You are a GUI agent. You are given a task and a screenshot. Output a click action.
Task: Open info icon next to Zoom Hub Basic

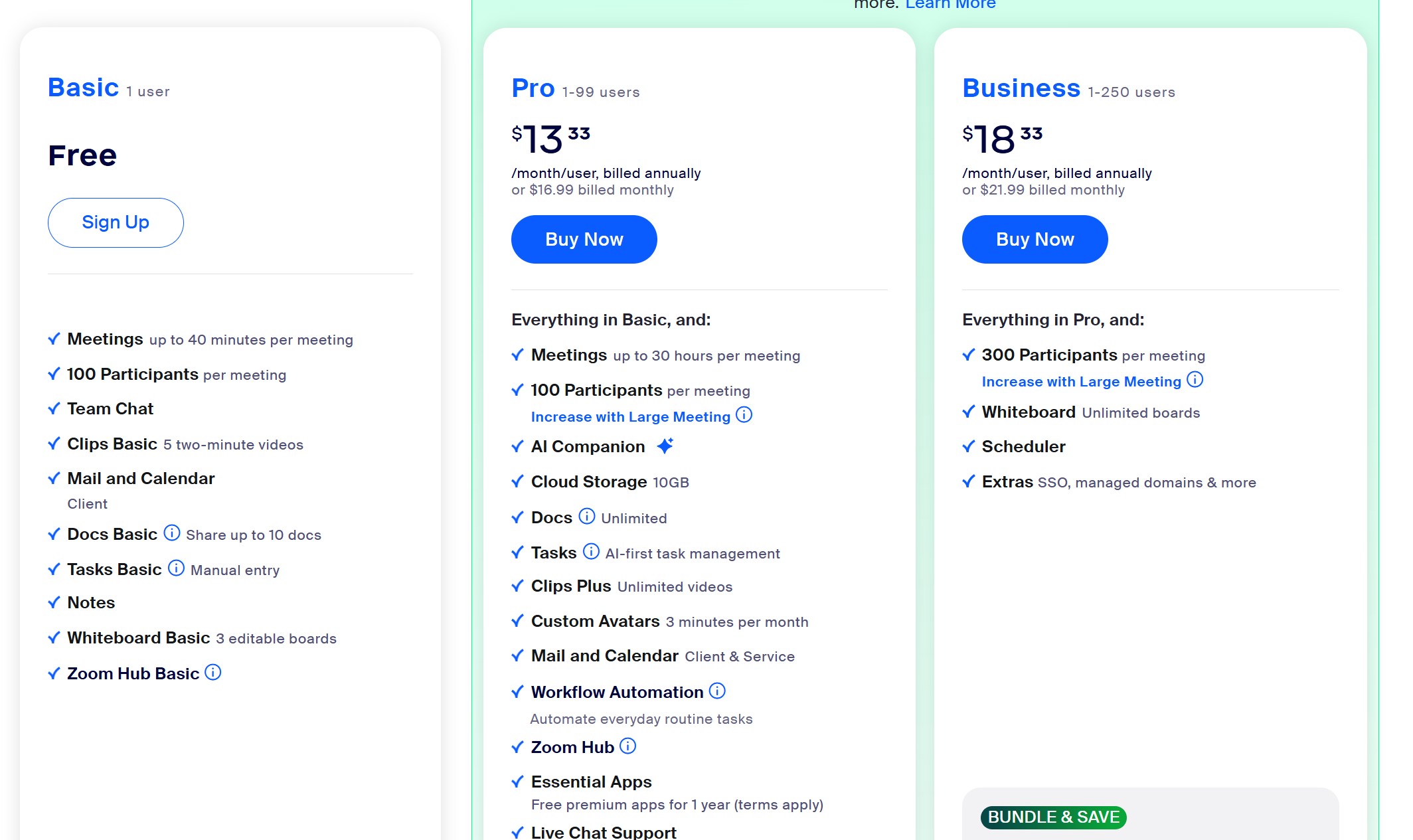point(213,673)
